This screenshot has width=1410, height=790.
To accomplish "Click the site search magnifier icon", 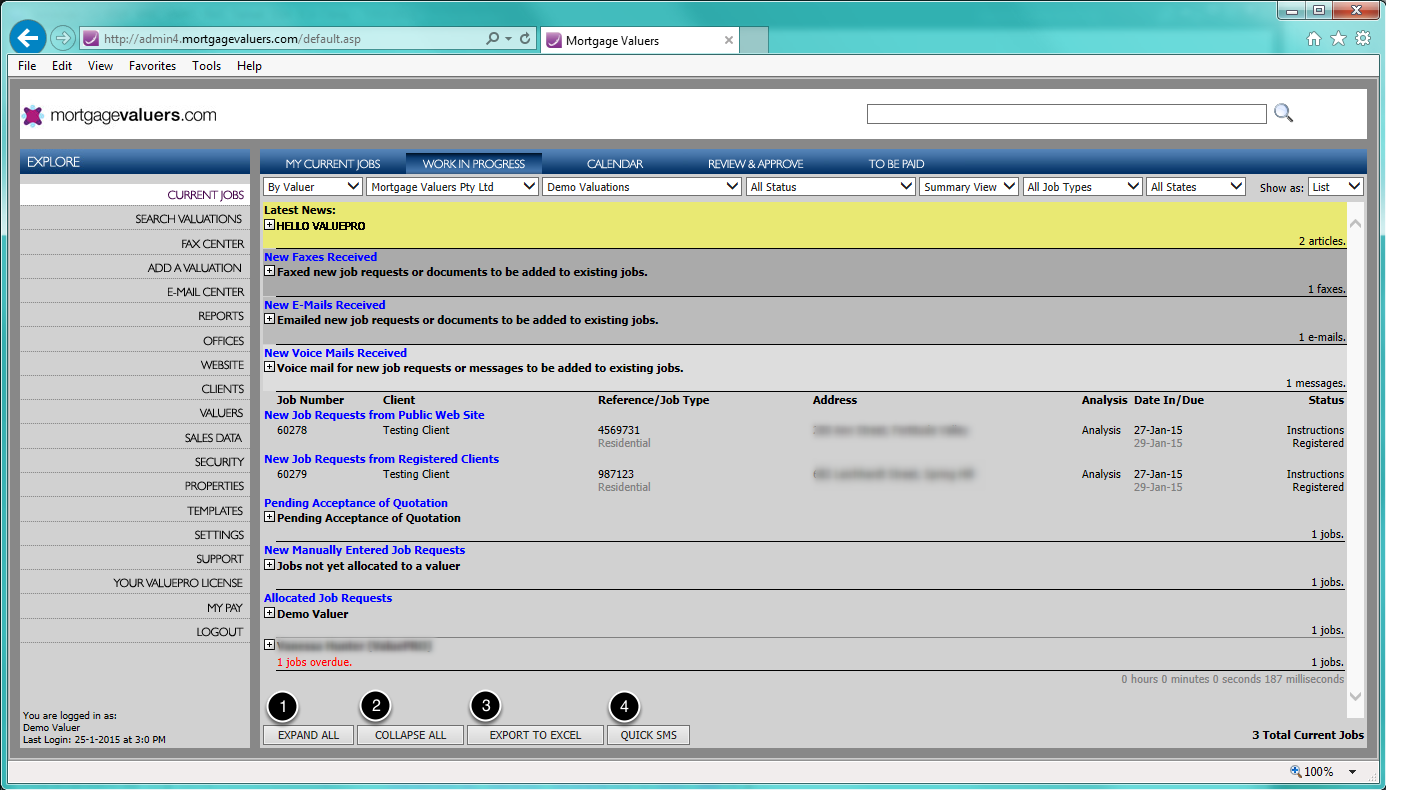I will point(1283,113).
